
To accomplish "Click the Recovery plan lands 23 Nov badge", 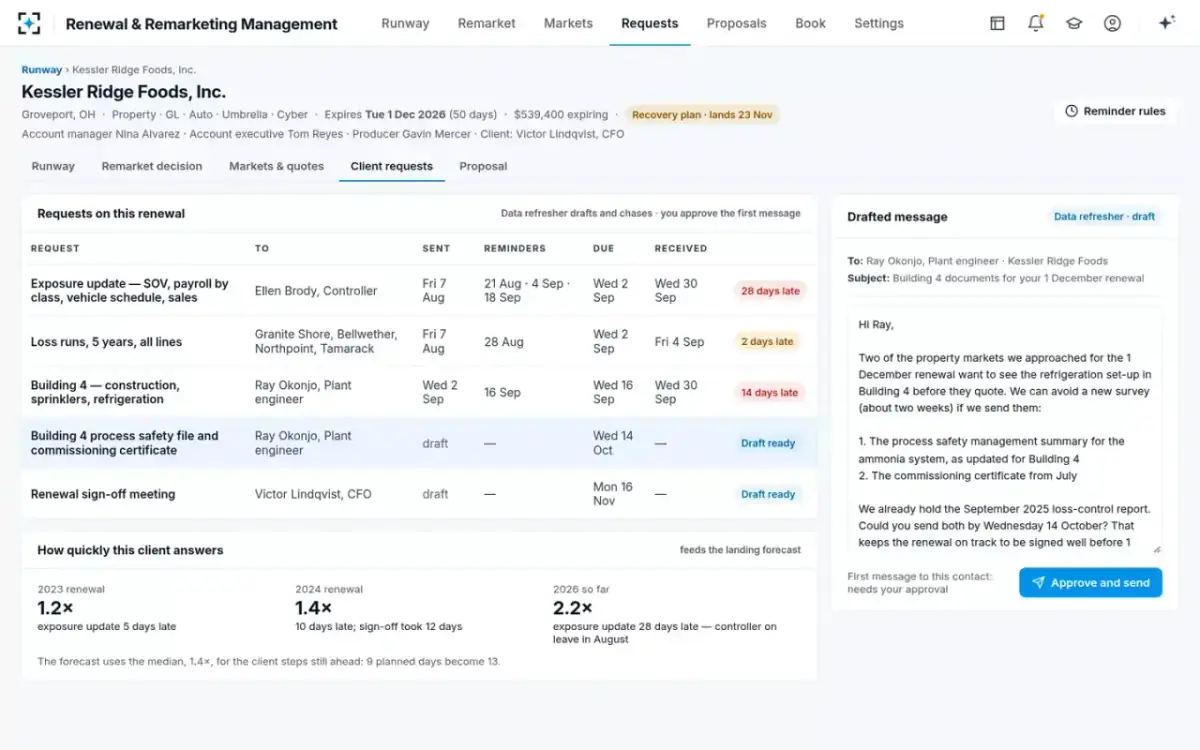I will pyautogui.click(x=702, y=115).
